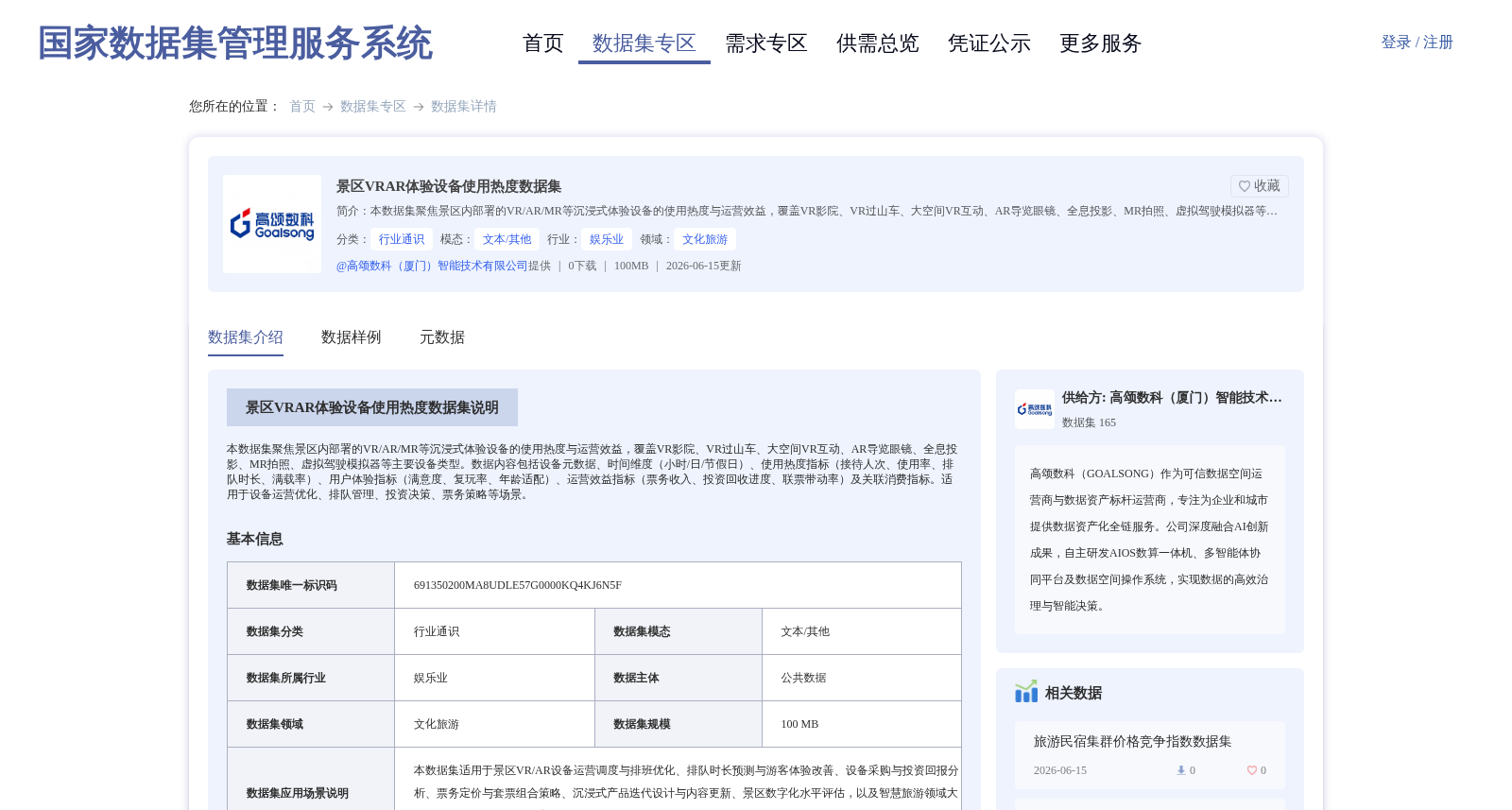Open 凭证公示 menu item
The height and width of the screenshot is (810, 1512).
pos(989,43)
